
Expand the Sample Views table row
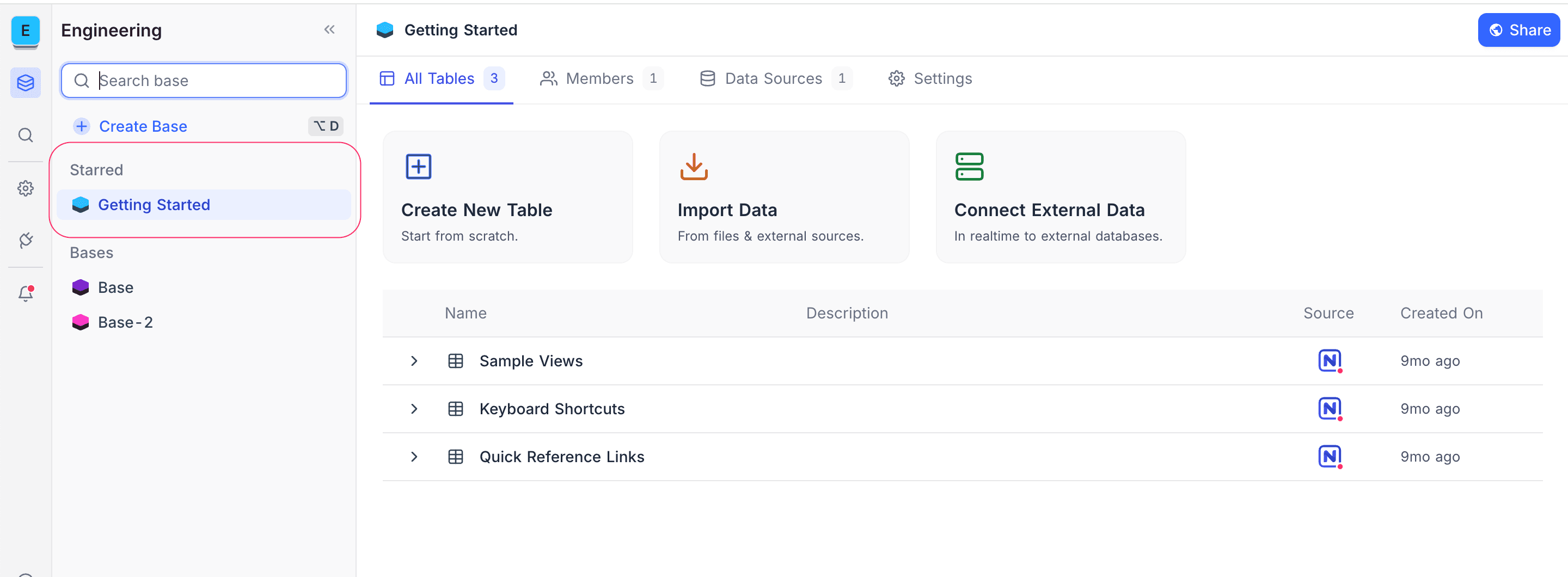click(x=414, y=361)
